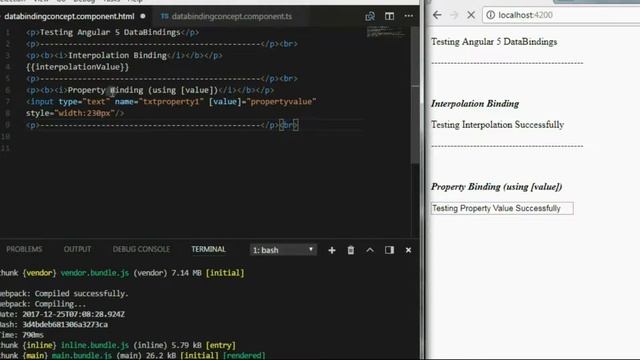
Task: Click the "propertyvalue" string in code
Action: coord(281,102)
